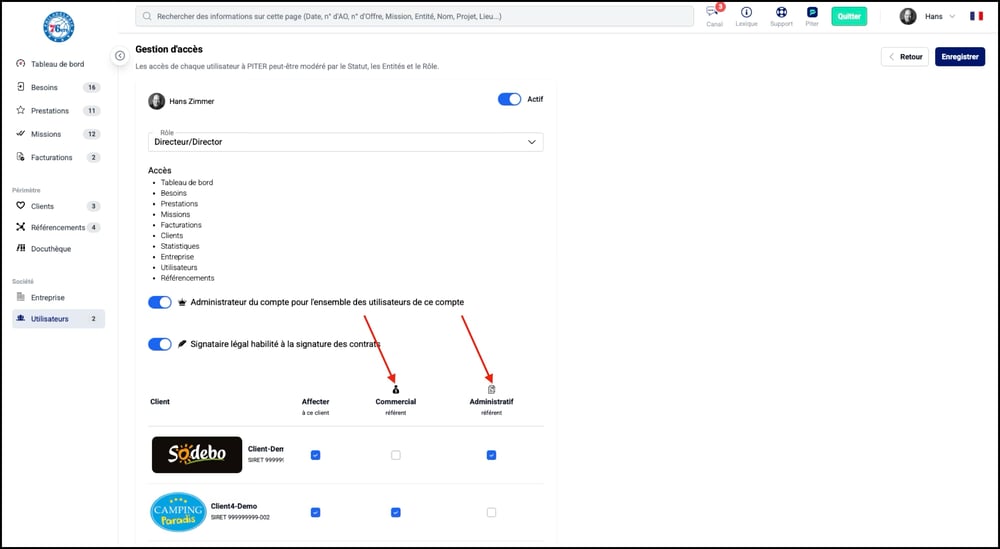This screenshot has height=549, width=1000.
Task: Open the Piter chat icon
Action: point(812,13)
